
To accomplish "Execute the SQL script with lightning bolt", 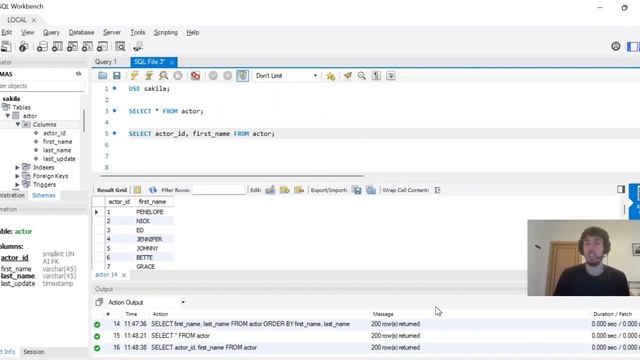I will pyautogui.click(x=134, y=76).
